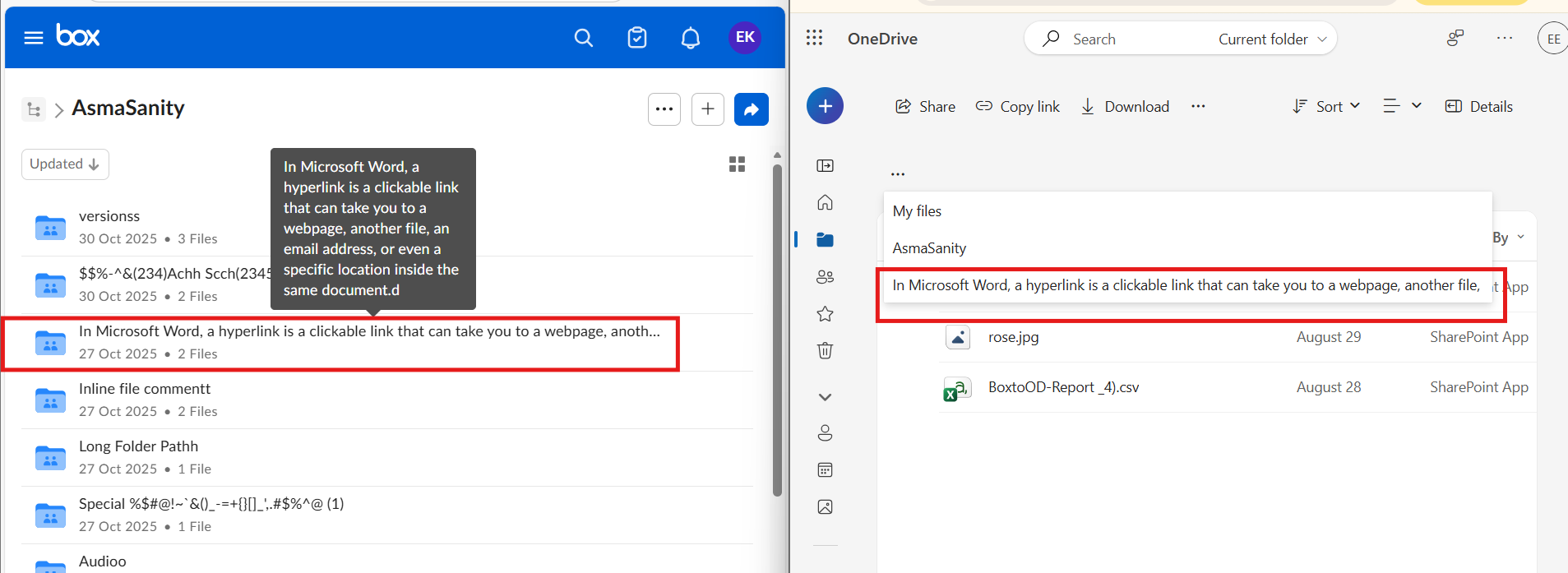Open the Box hamburger menu
The height and width of the screenshot is (573, 1568).
pos(34,38)
